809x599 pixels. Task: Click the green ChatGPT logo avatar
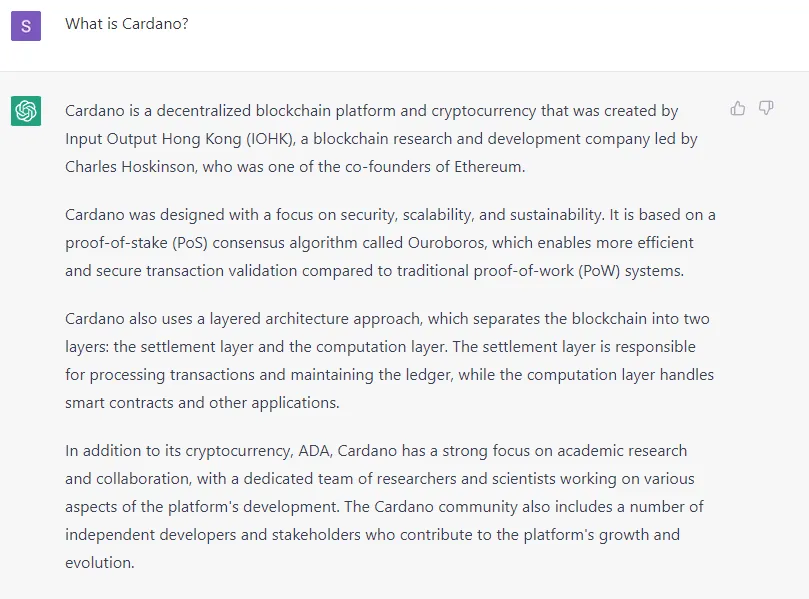[26, 111]
